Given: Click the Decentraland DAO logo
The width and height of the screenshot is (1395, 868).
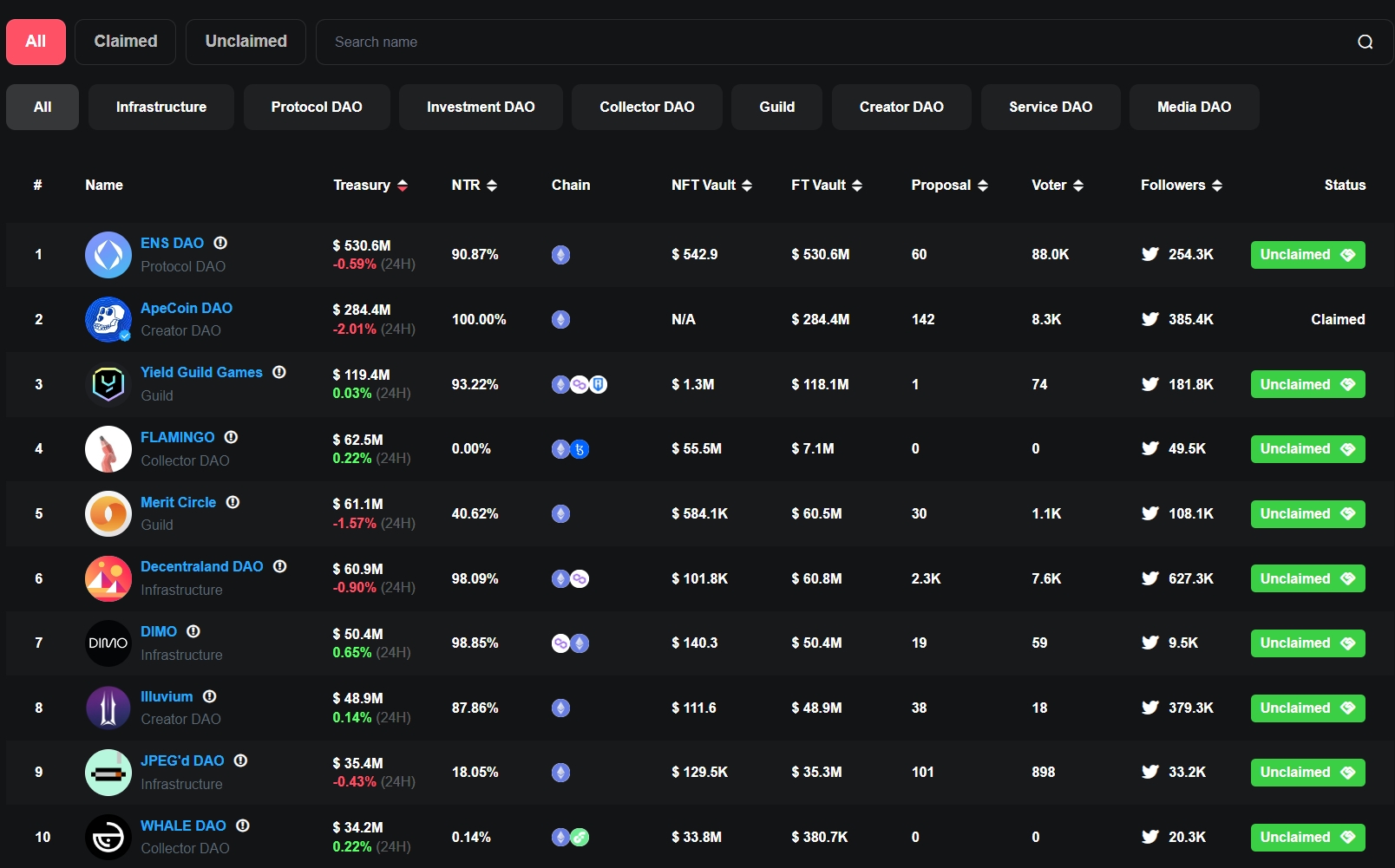Looking at the screenshot, I should tap(108, 578).
